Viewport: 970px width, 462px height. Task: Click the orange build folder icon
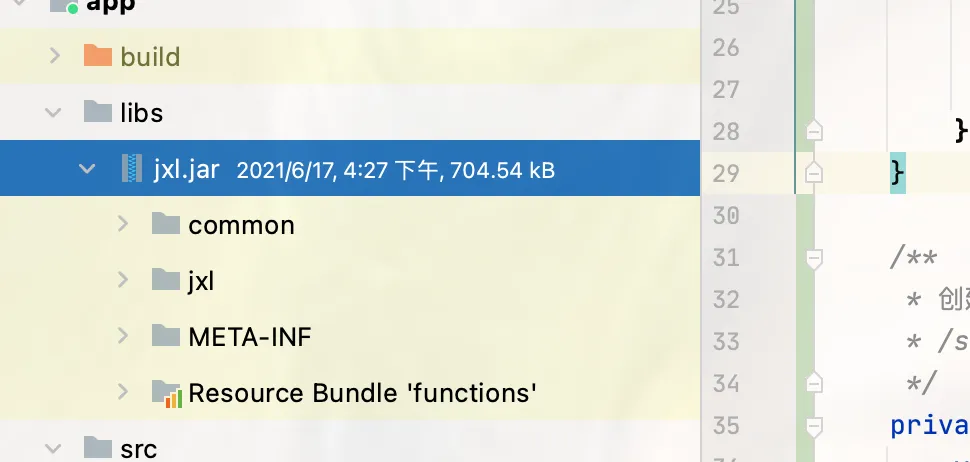coord(98,56)
